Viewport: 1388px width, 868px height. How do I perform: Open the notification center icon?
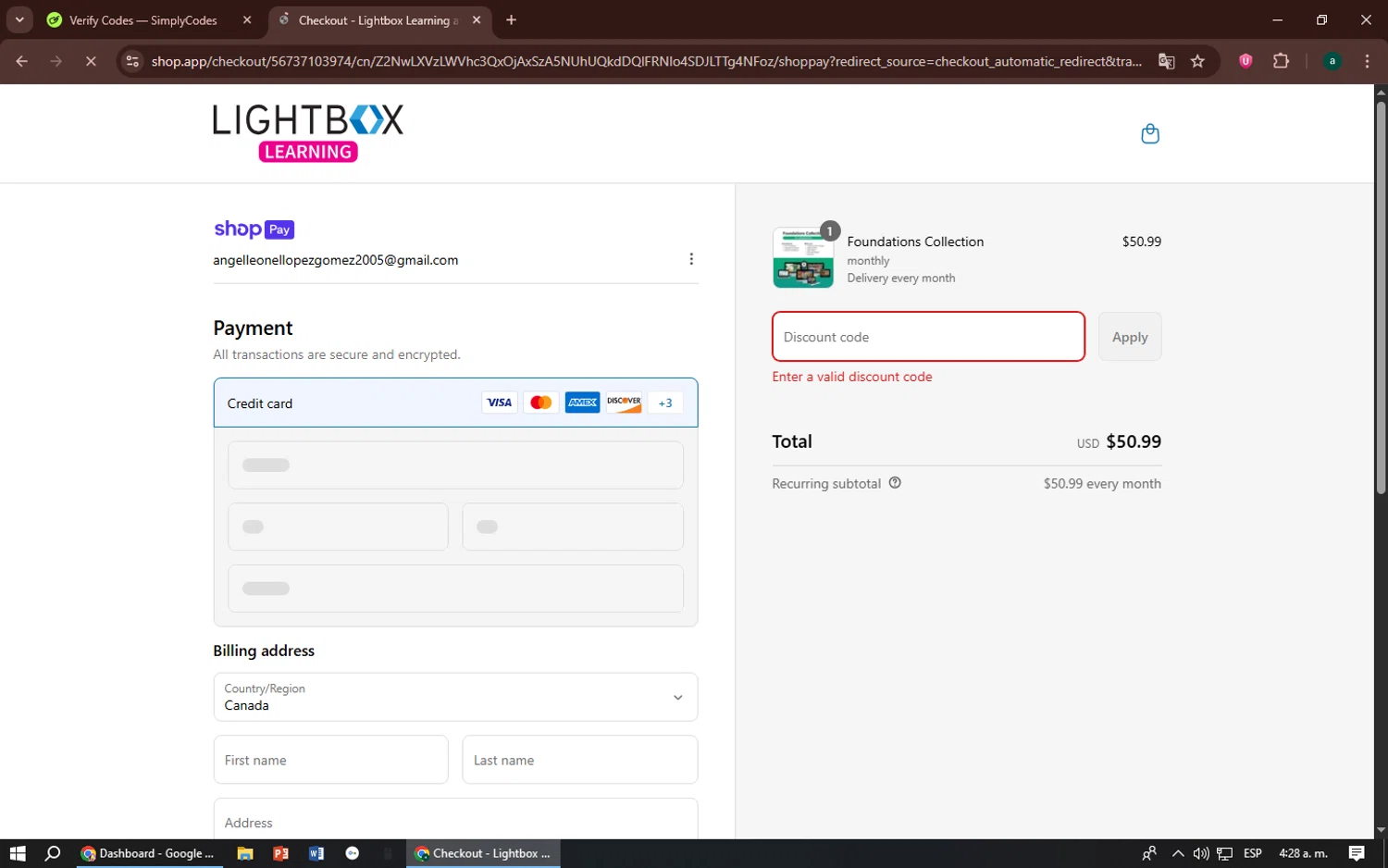(1357, 853)
